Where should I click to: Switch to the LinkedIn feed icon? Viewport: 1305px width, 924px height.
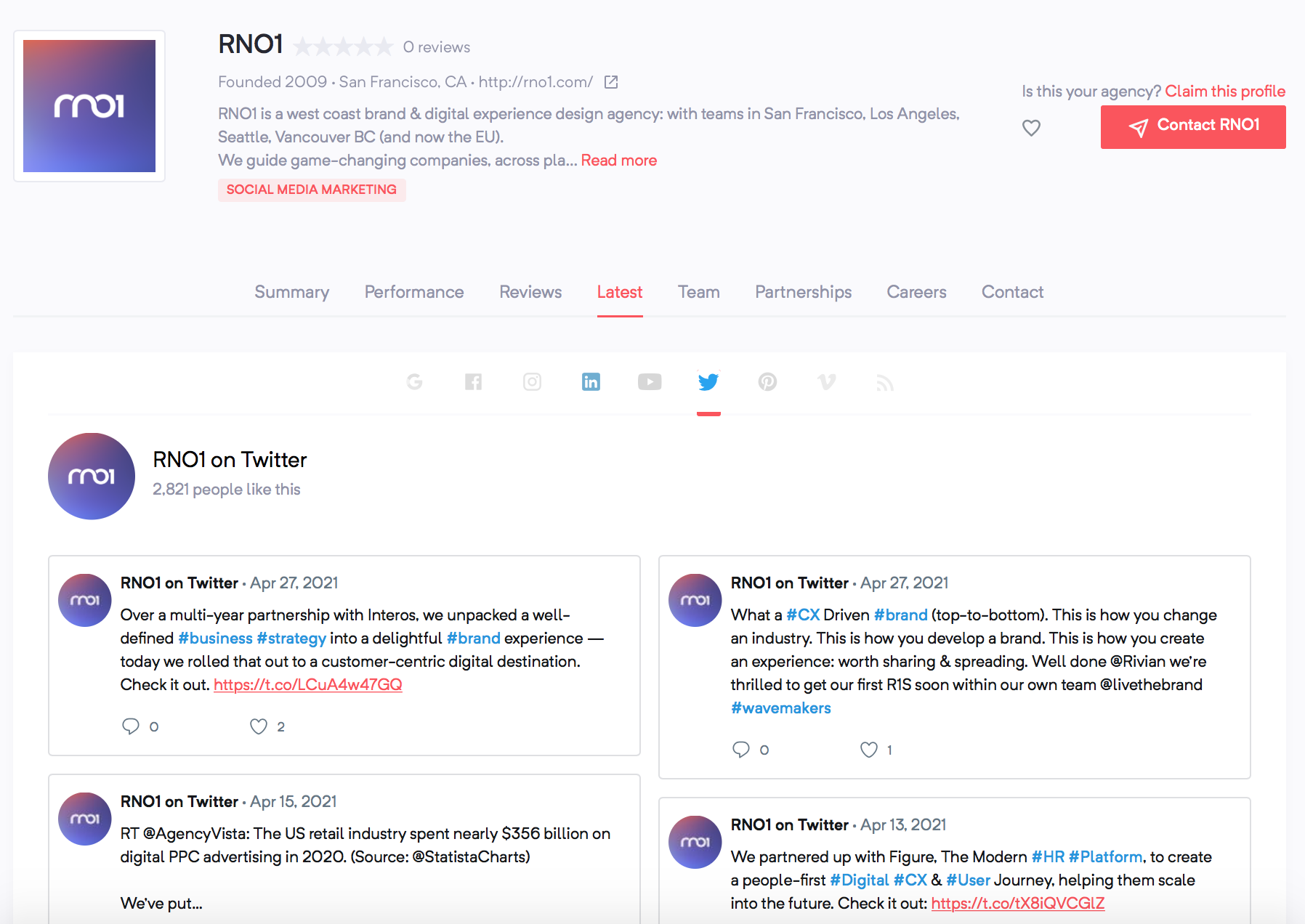[591, 382]
